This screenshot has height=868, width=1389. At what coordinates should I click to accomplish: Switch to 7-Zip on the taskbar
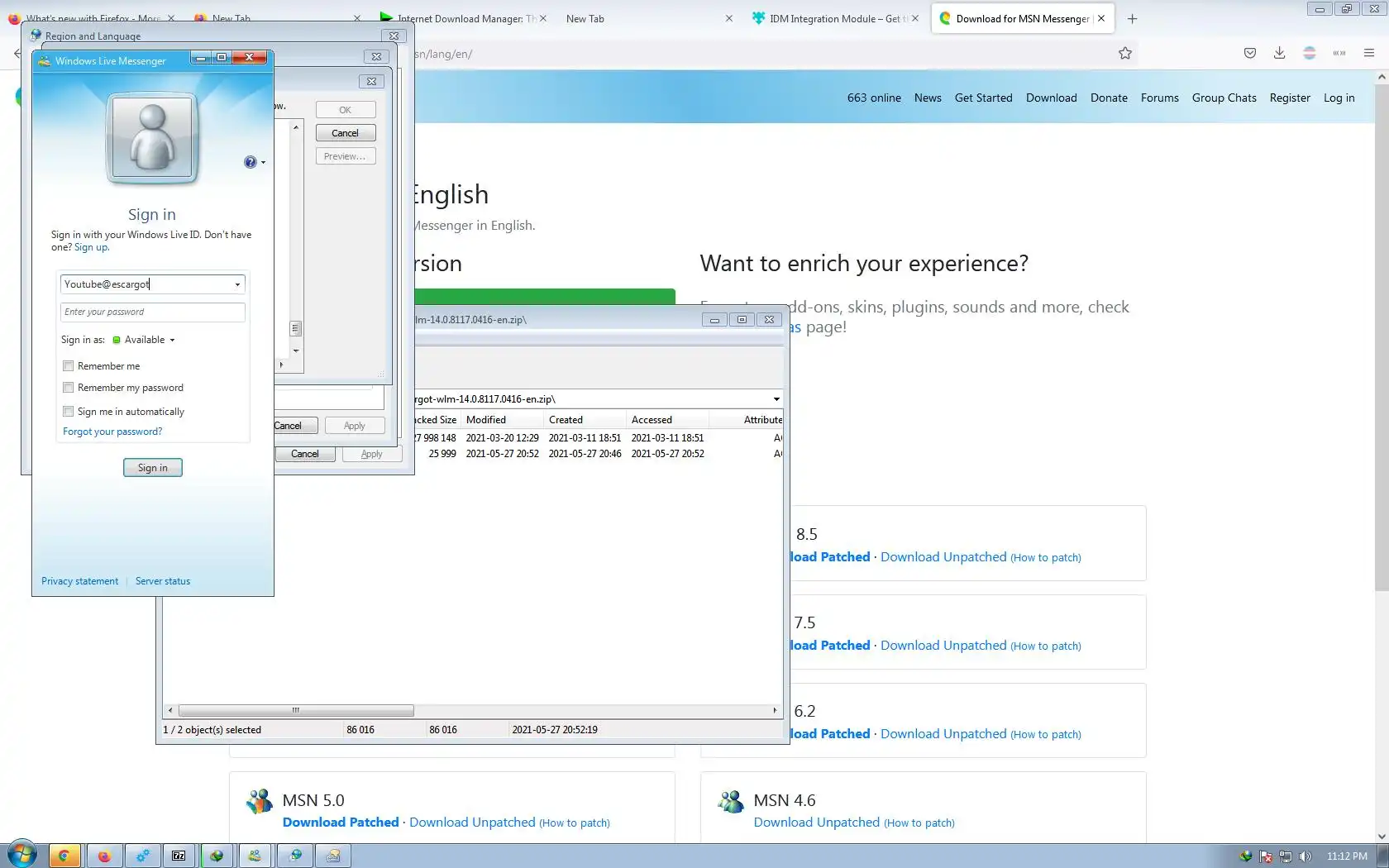[x=179, y=856]
